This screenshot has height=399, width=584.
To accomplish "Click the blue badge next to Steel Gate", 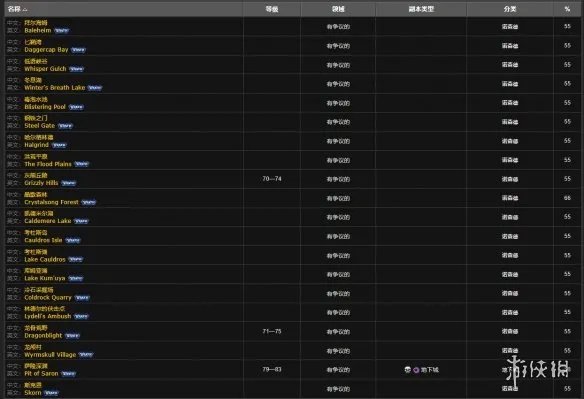I will coord(66,126).
